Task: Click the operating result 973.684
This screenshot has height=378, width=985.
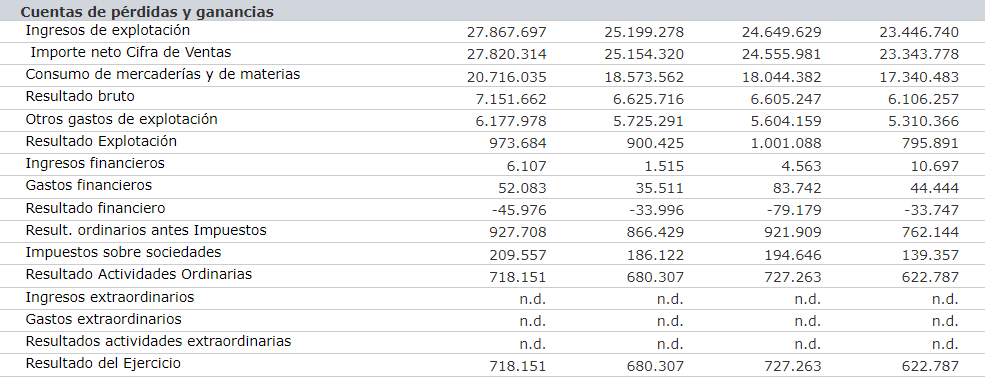Action: pos(518,143)
